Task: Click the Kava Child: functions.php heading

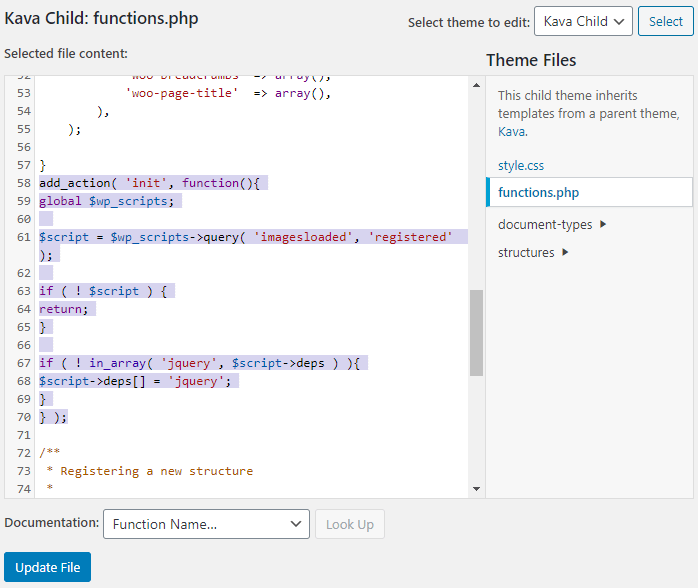Action: [x=101, y=19]
